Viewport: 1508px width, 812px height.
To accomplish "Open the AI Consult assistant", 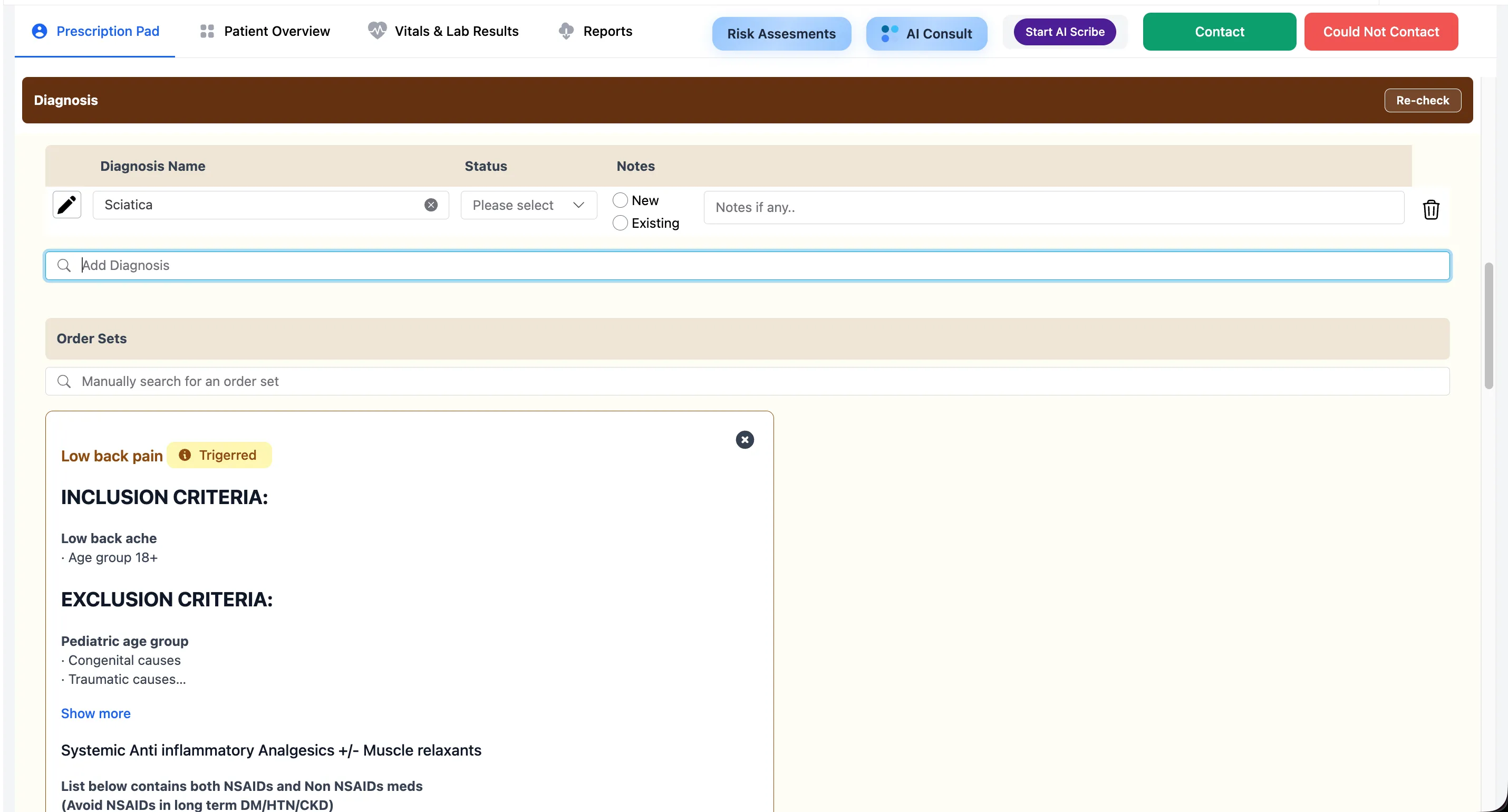I will (927, 33).
